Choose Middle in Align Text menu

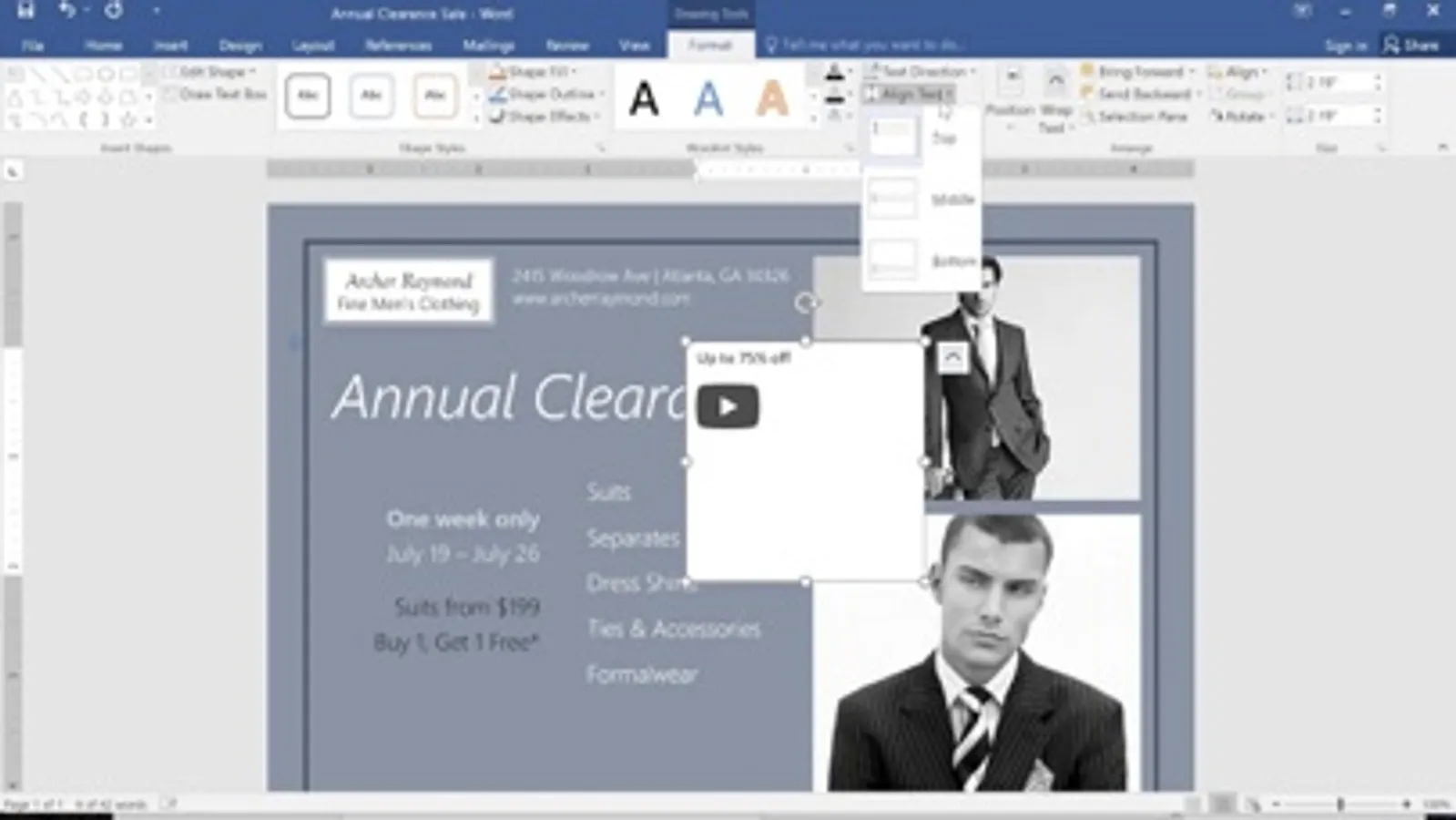921,200
